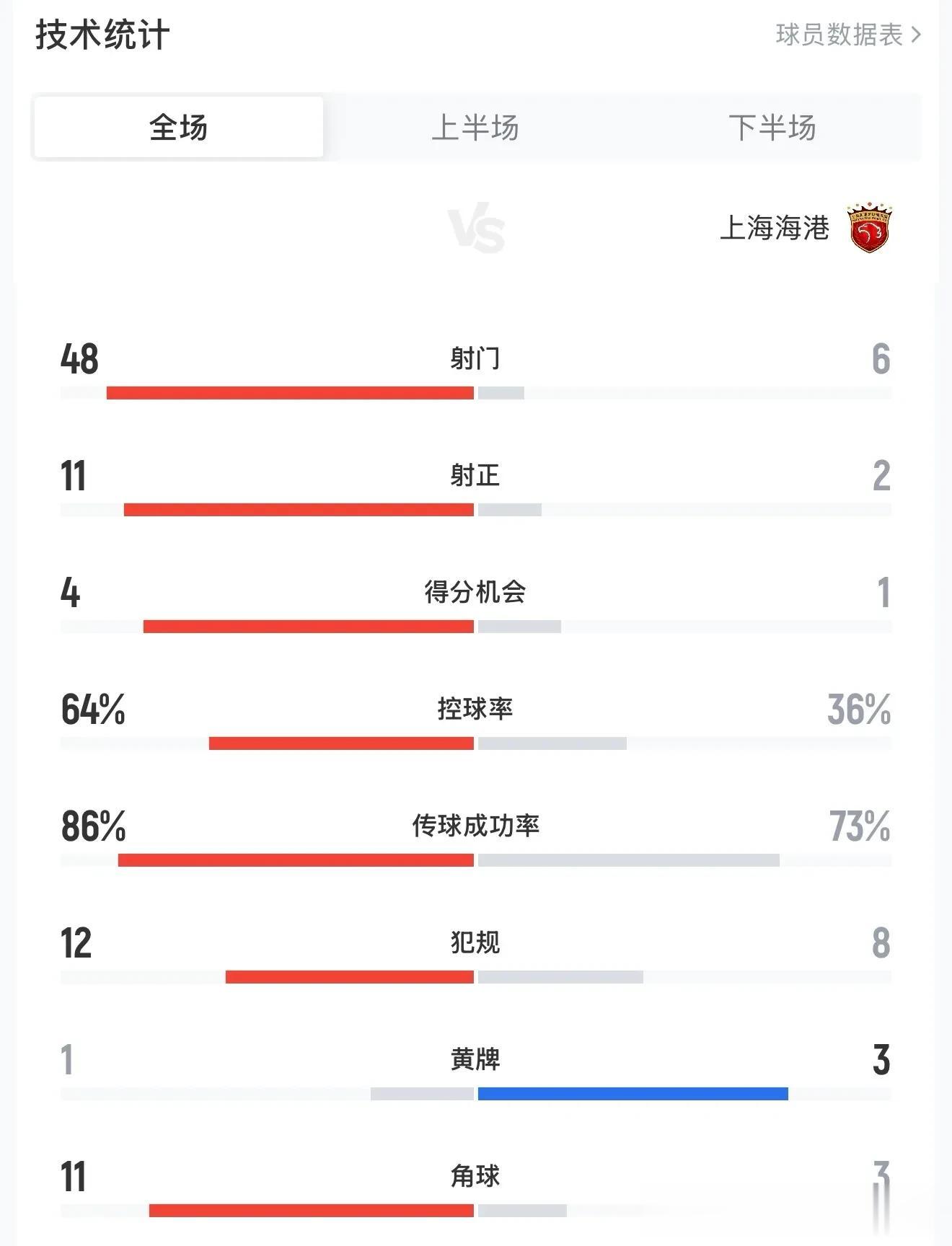Click the gray 传球成功率 pass-accuracy bar
The width and height of the screenshot is (952, 1246).
628,860
